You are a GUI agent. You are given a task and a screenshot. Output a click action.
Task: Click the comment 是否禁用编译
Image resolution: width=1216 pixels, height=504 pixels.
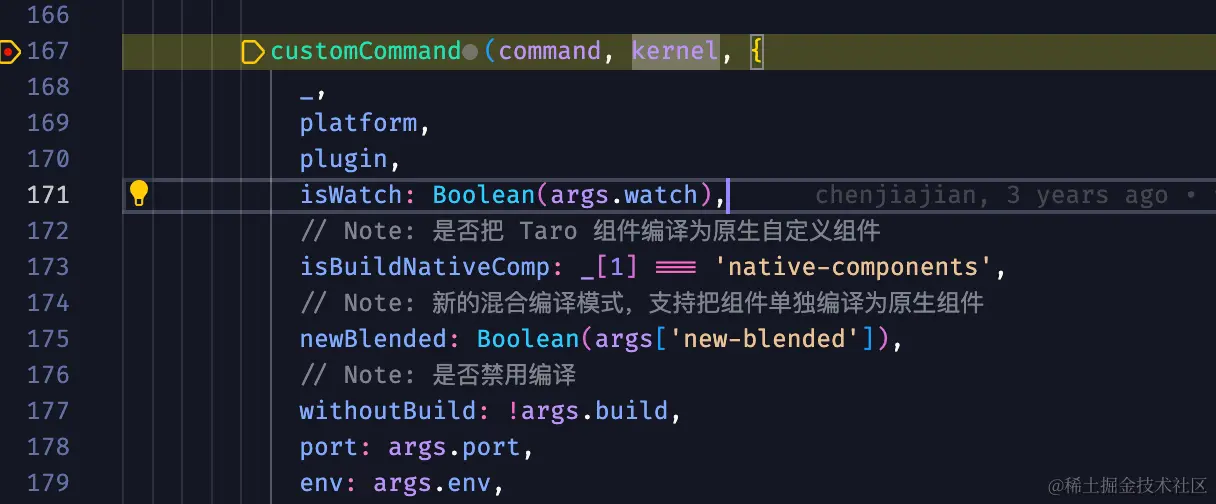438,375
